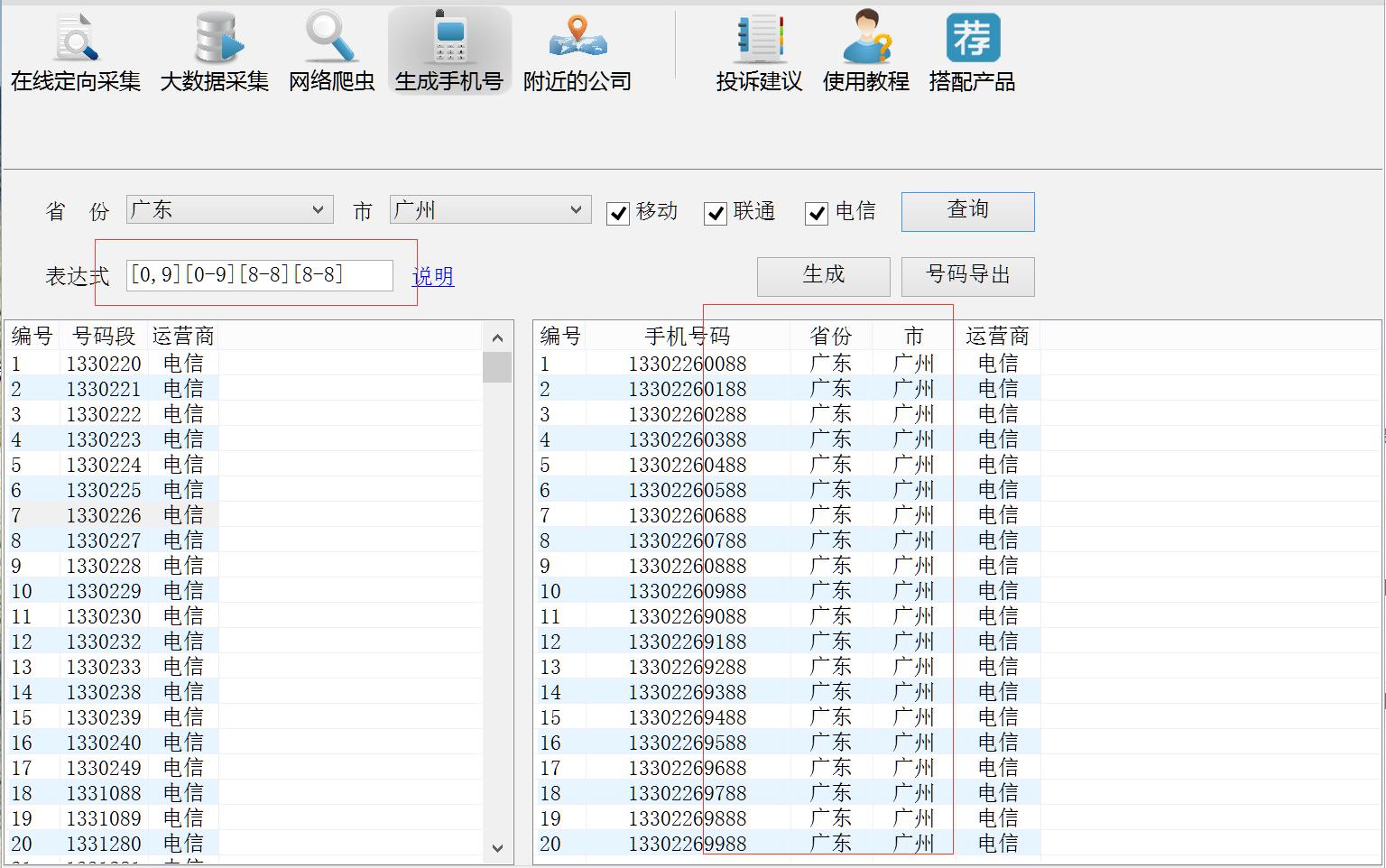Export numbers via 号码导出 button

click(967, 276)
